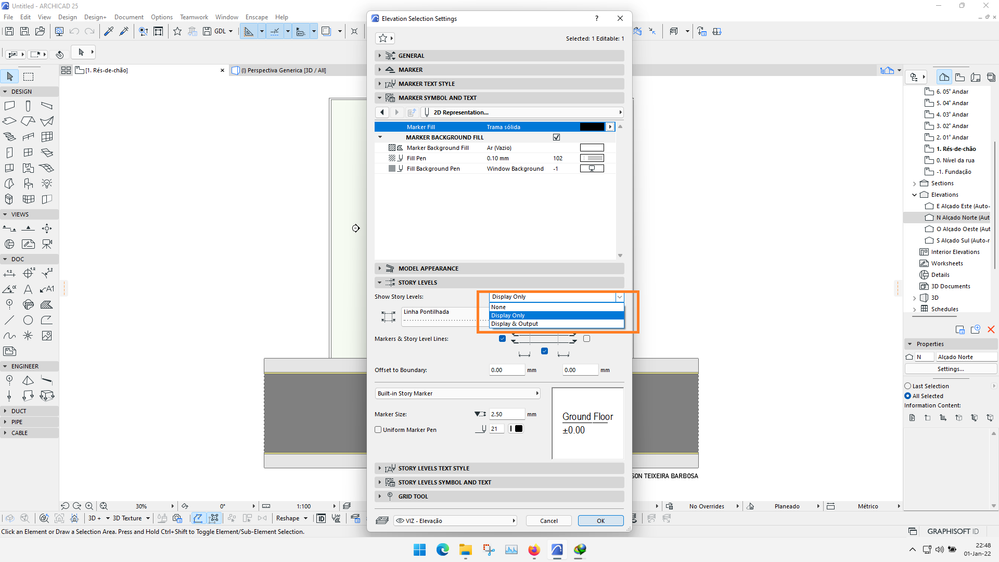Image resolution: width=999 pixels, height=562 pixels.
Task: Select Last Selection radio button
Action: pyautogui.click(x=908, y=386)
